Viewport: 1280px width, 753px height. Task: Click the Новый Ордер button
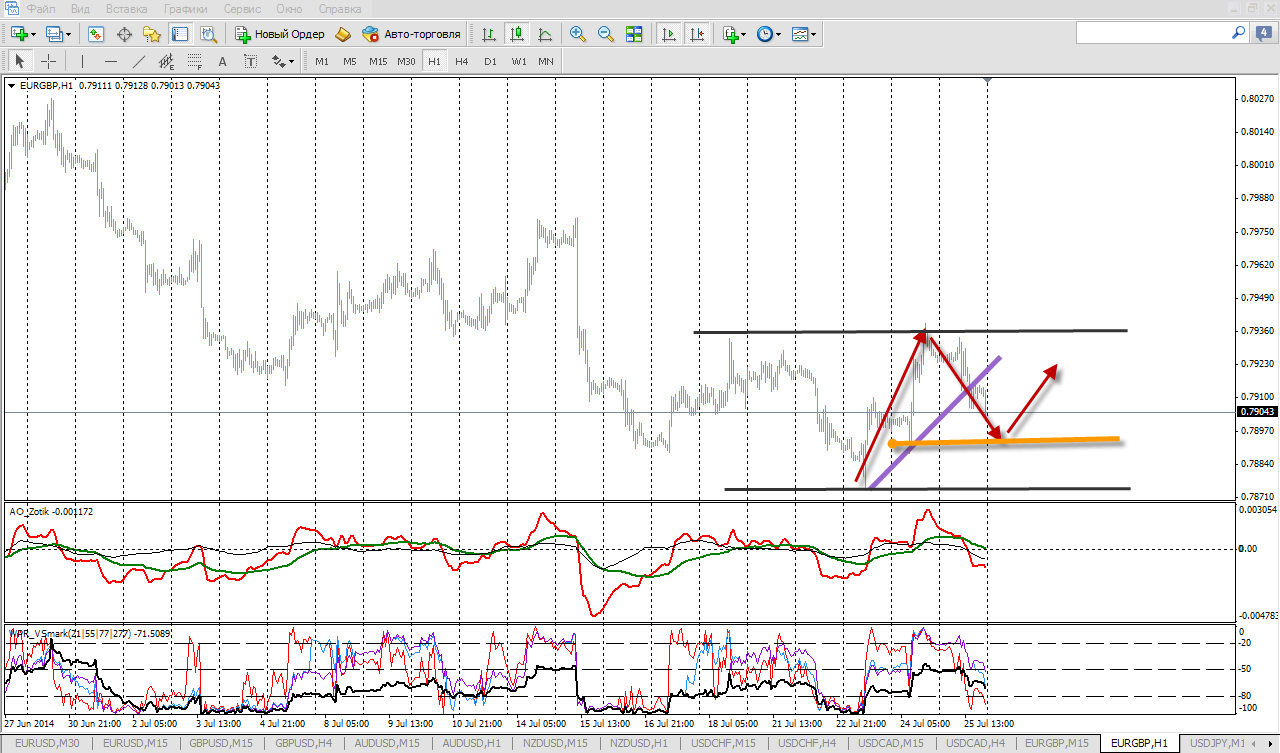280,34
